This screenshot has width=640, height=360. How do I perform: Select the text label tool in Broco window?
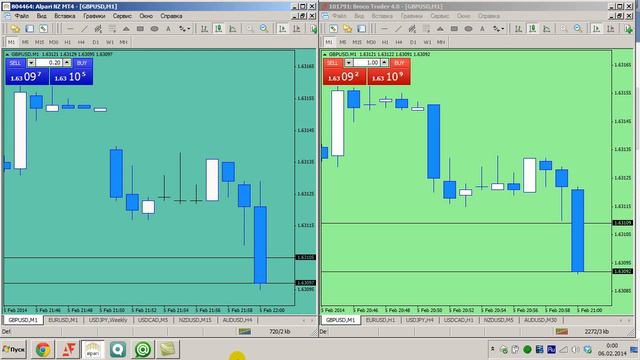[x=482, y=29]
